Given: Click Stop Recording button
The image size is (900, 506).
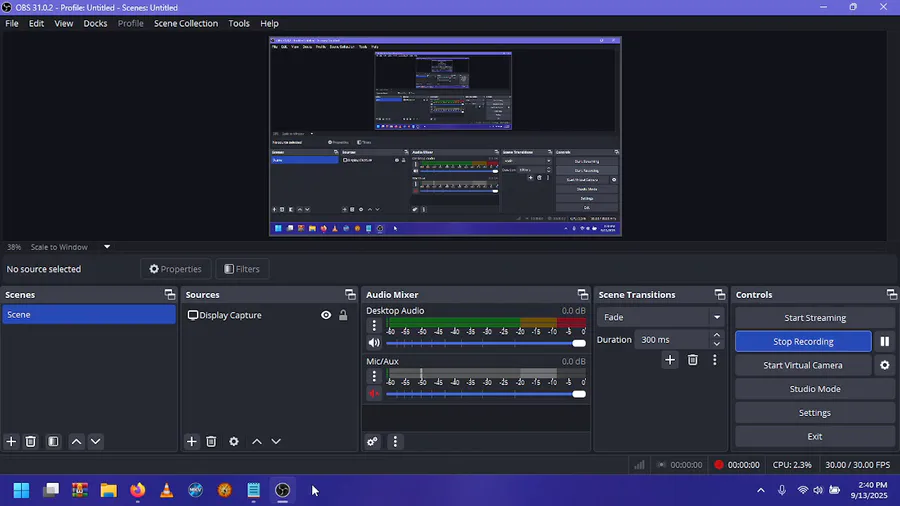Looking at the screenshot, I should tap(803, 341).
